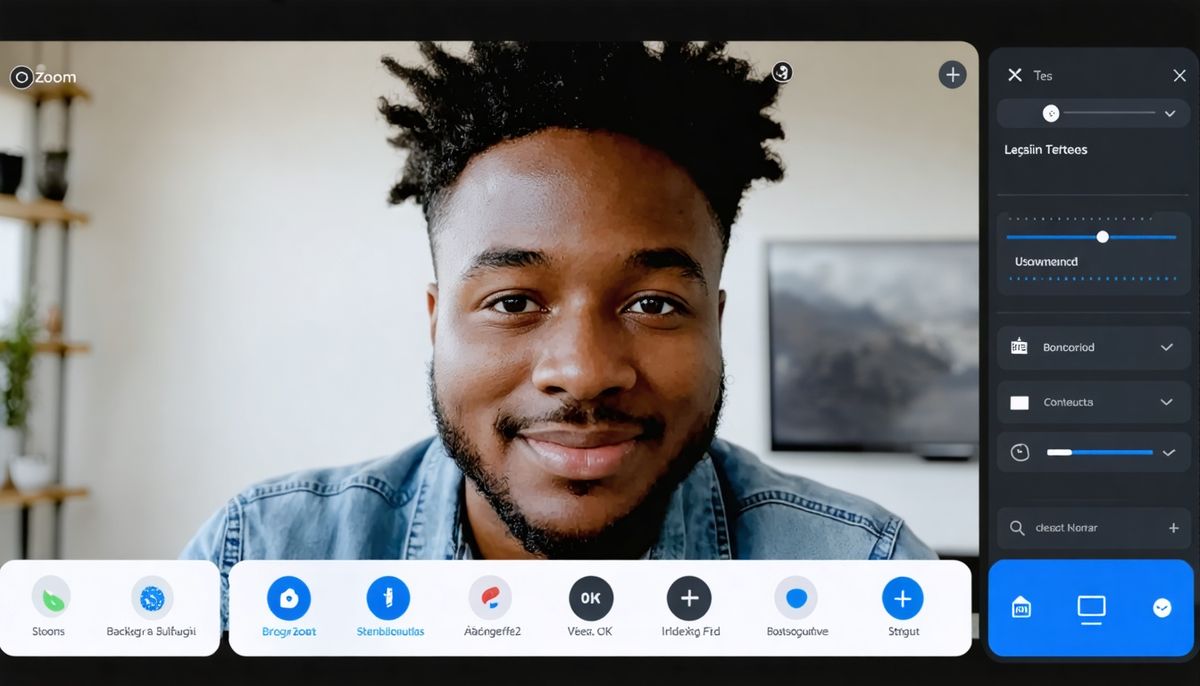Expand the Boncoriod dropdown
The width and height of the screenshot is (1200, 686).
(x=1166, y=347)
